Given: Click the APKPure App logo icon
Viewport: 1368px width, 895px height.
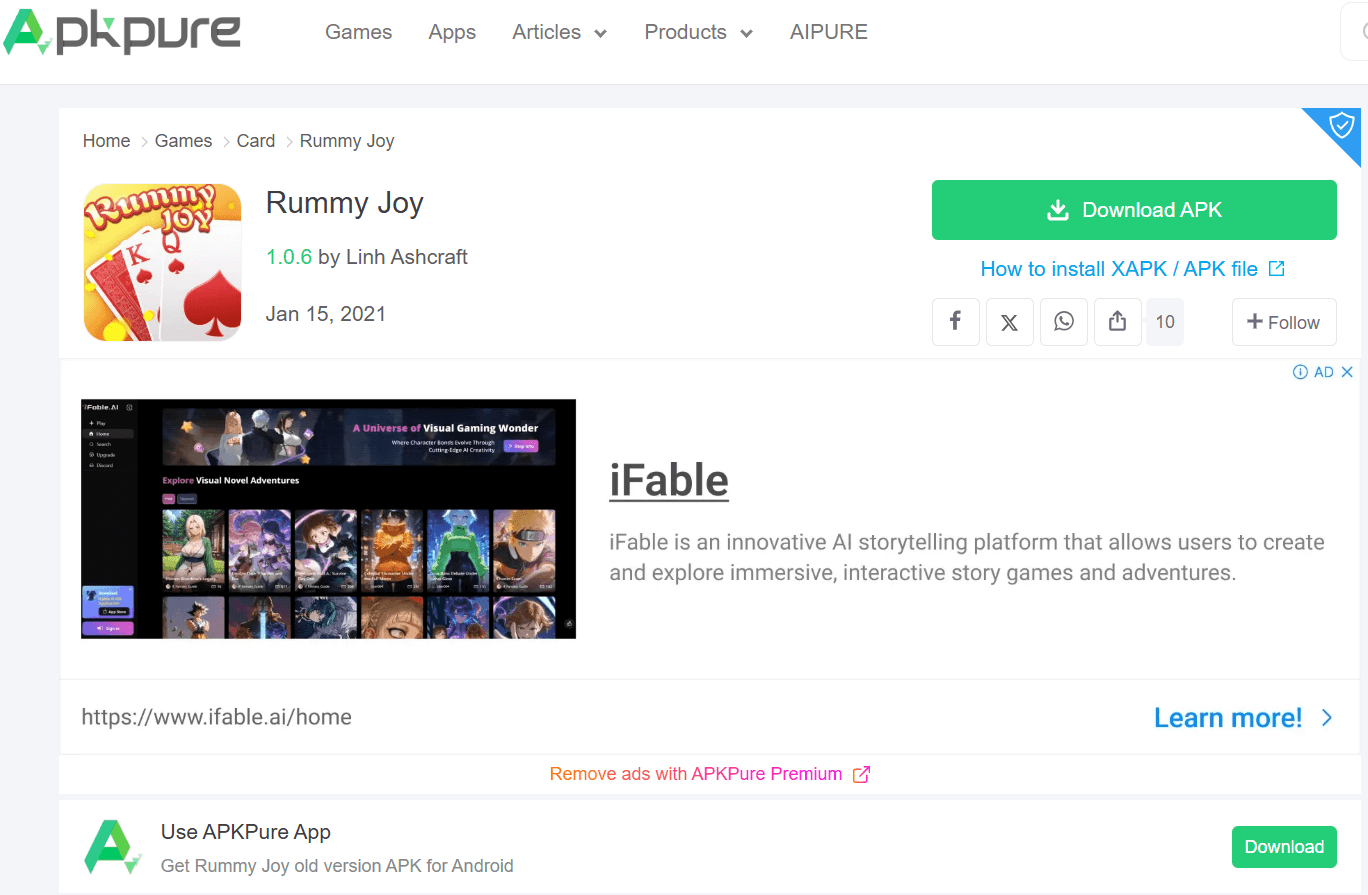Looking at the screenshot, I should [x=113, y=847].
